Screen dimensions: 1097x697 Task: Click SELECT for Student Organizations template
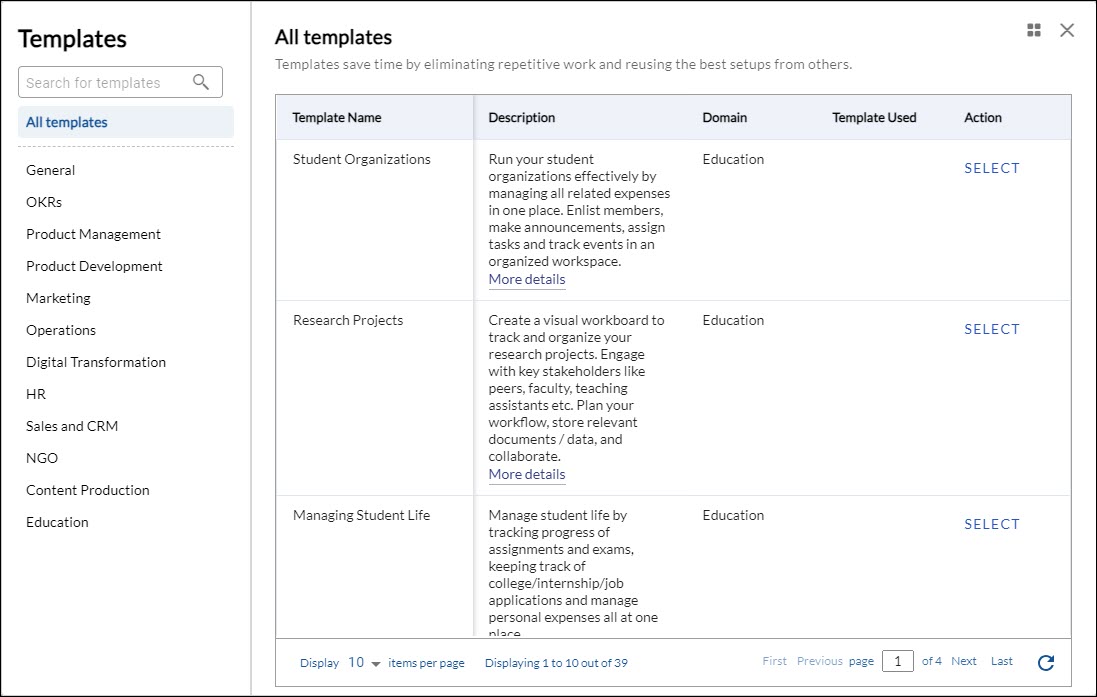tap(991, 168)
